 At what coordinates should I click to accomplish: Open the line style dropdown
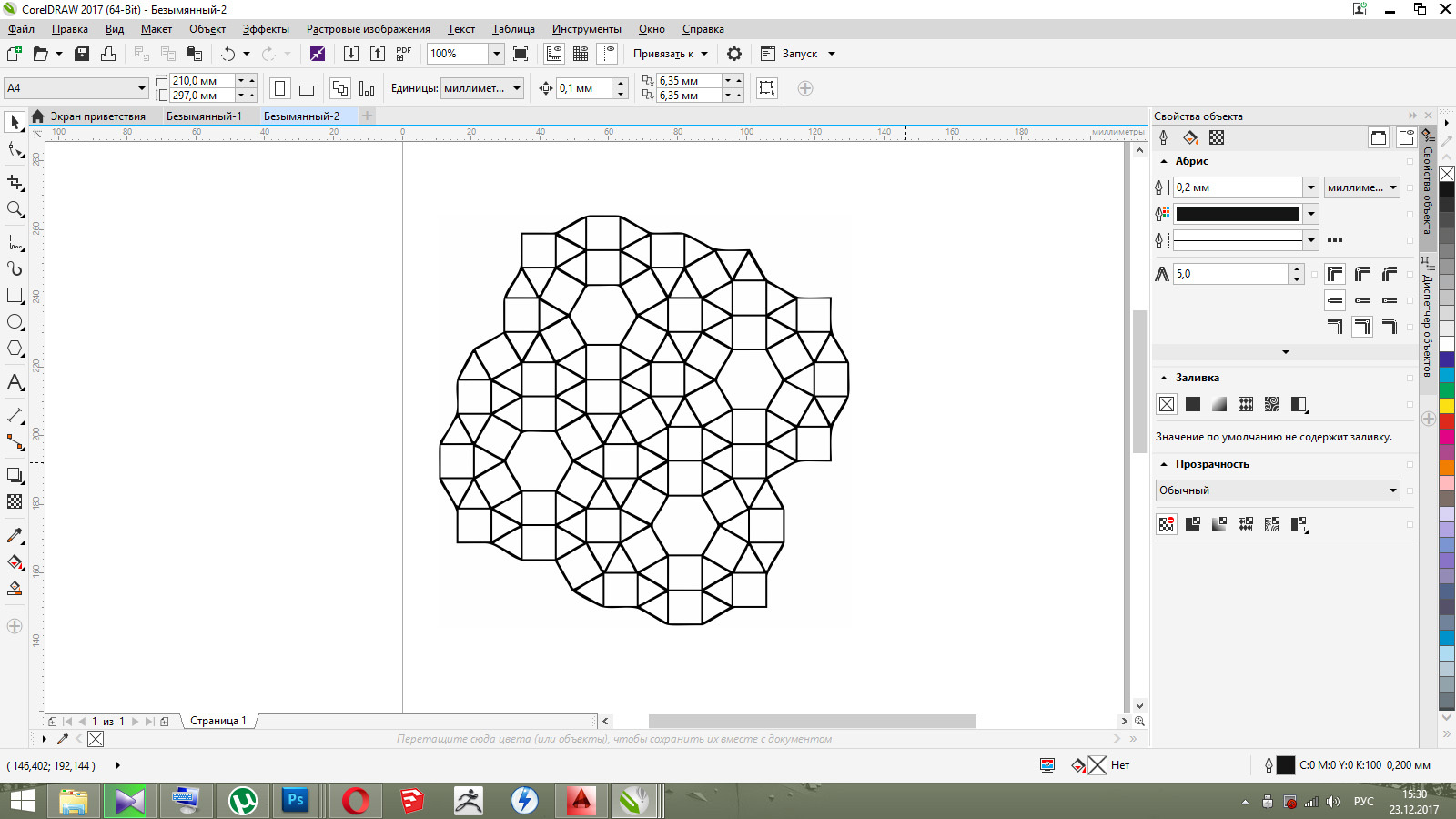1311,240
